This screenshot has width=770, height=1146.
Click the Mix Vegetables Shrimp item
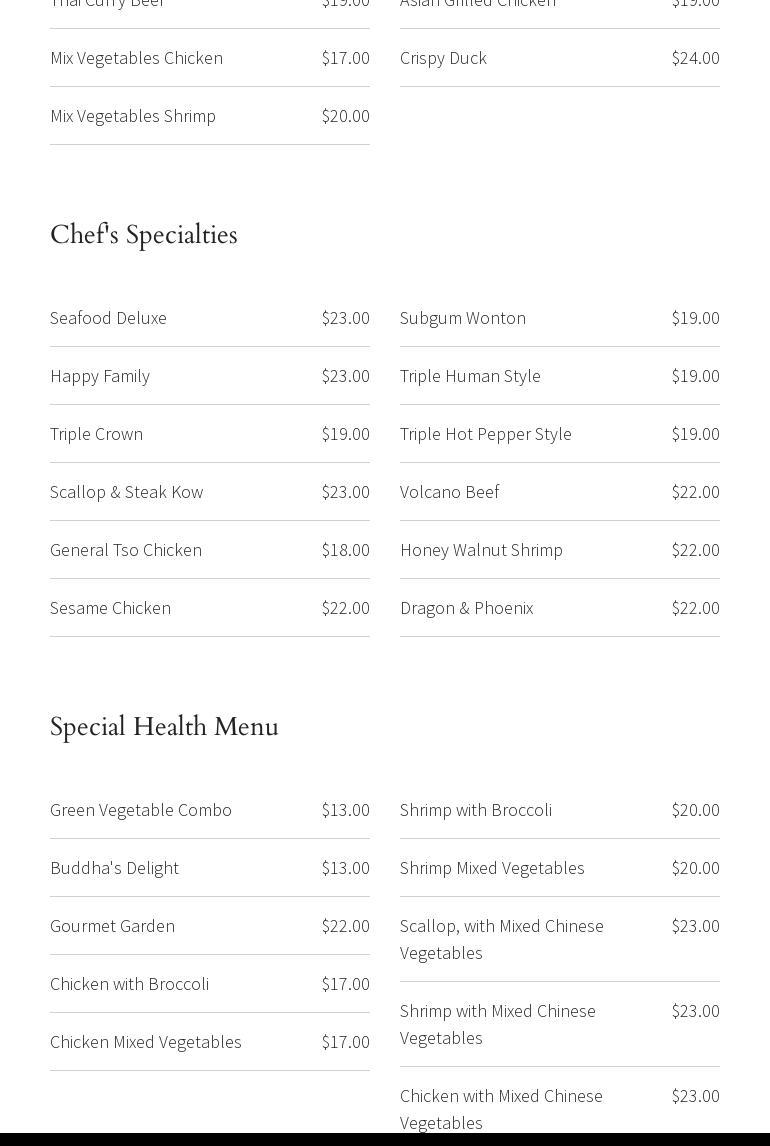pyautogui.click(x=133, y=116)
